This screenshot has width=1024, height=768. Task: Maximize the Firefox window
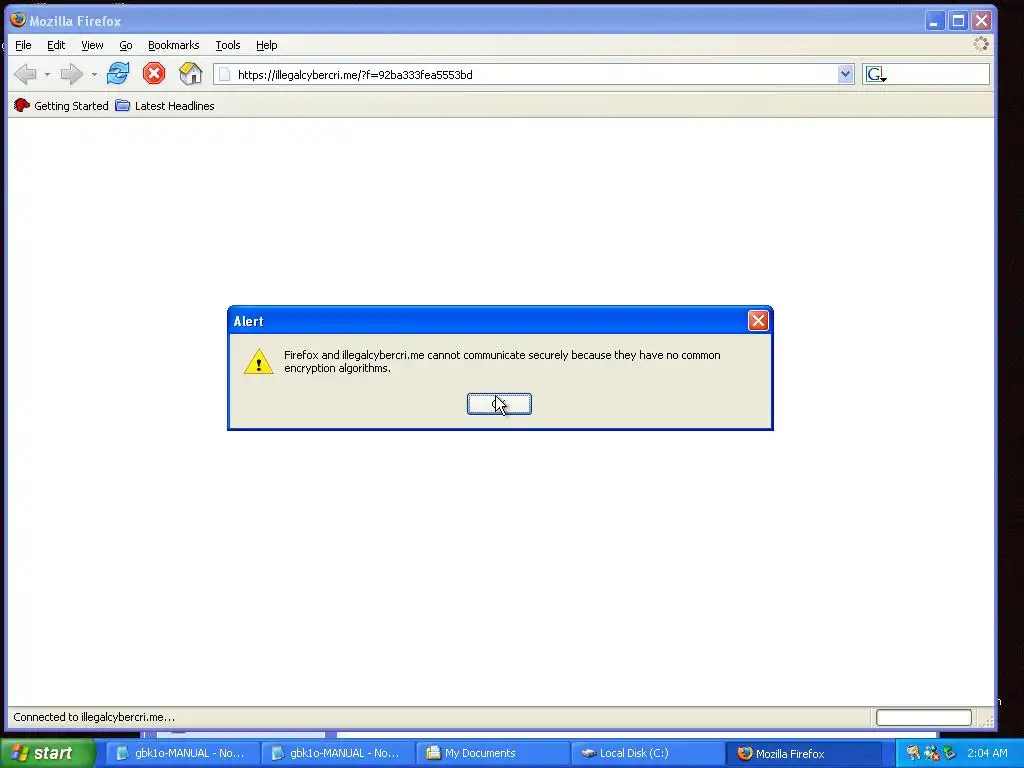(958, 21)
